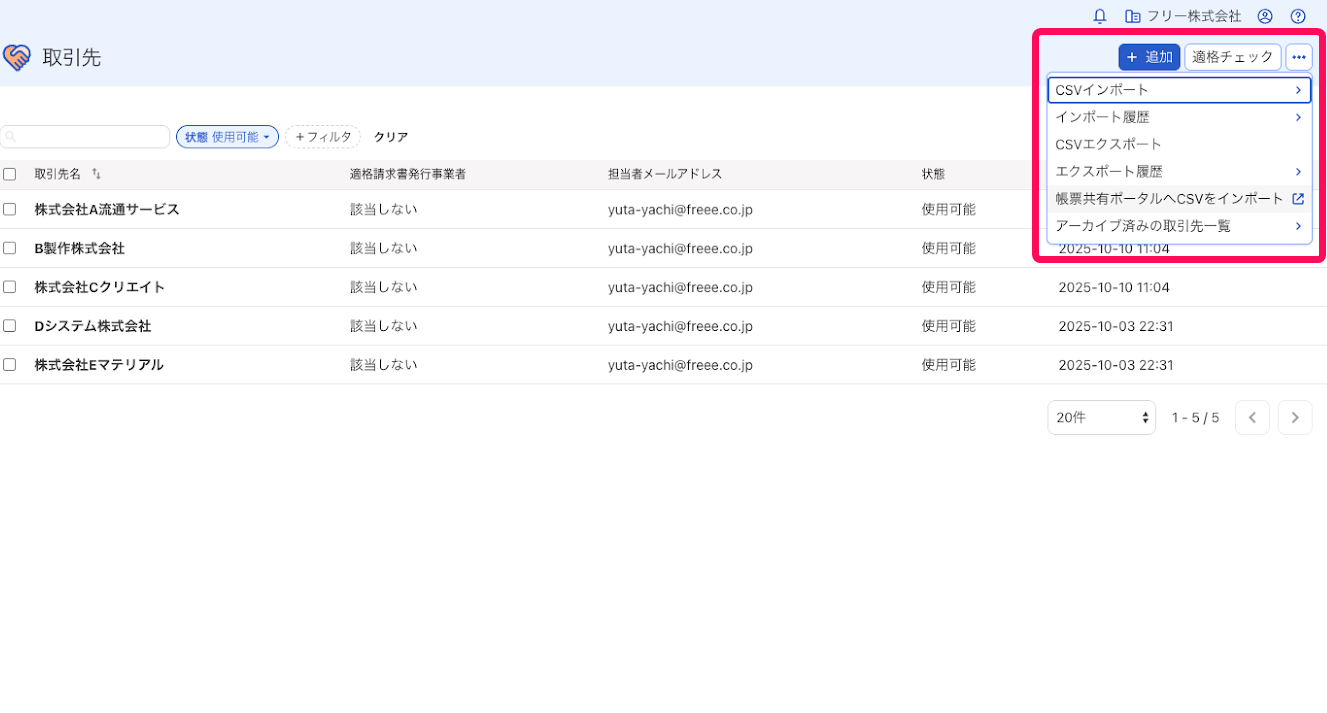
Task: Click the +フィルタ button
Action: pos(323,137)
